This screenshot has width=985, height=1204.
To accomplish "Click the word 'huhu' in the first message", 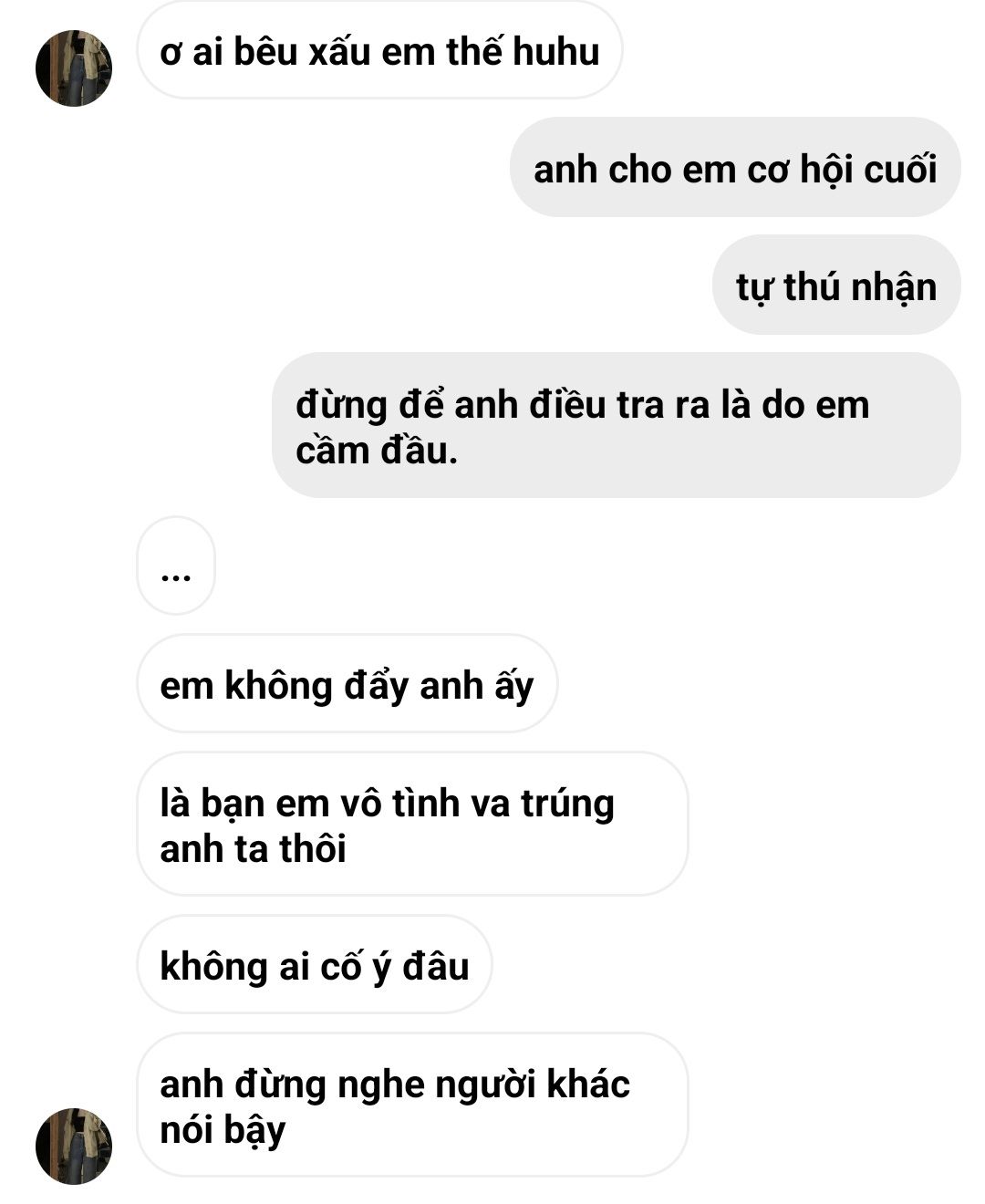I will pos(555,51).
